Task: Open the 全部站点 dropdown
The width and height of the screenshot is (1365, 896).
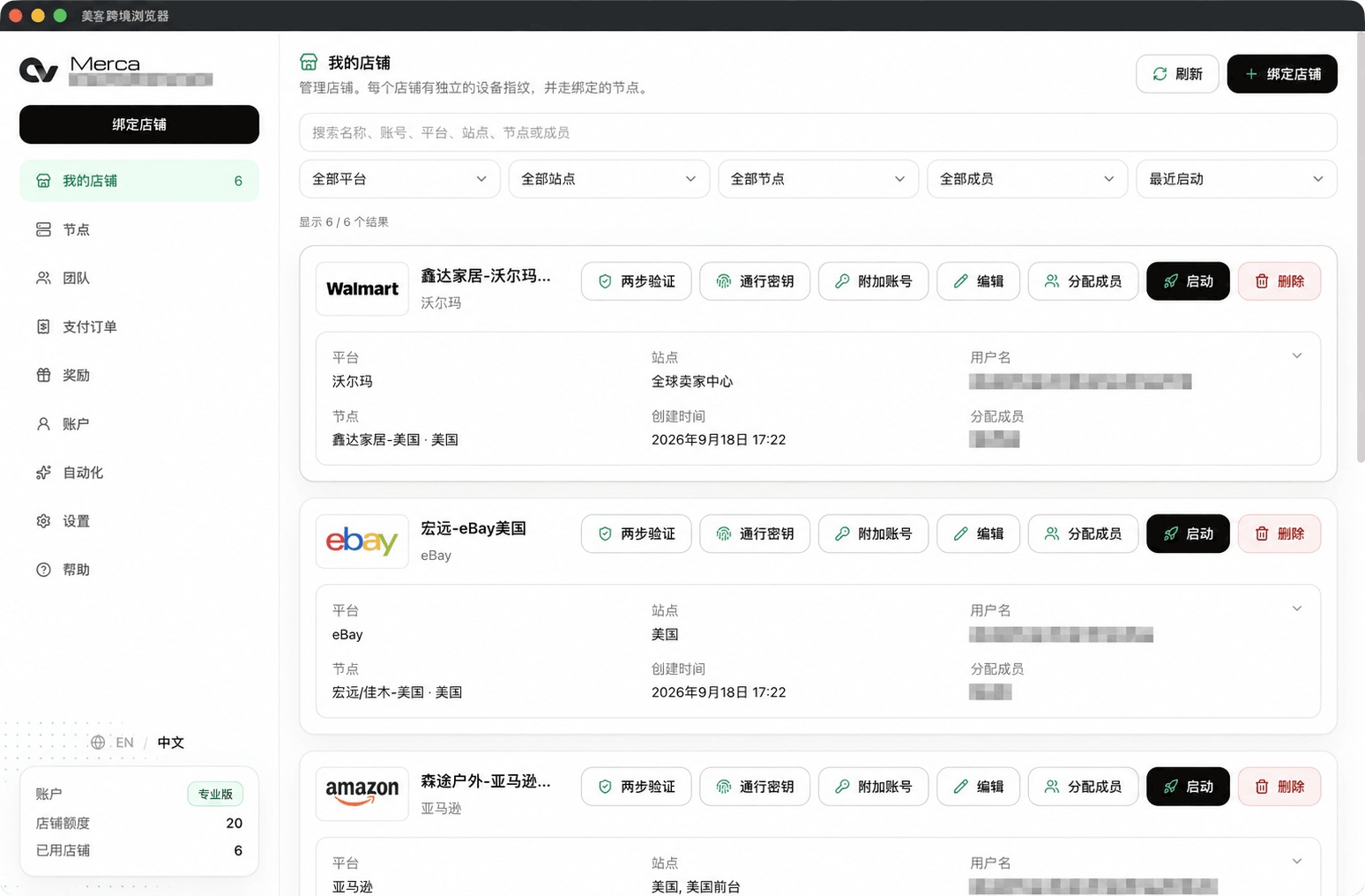Action: [609, 179]
